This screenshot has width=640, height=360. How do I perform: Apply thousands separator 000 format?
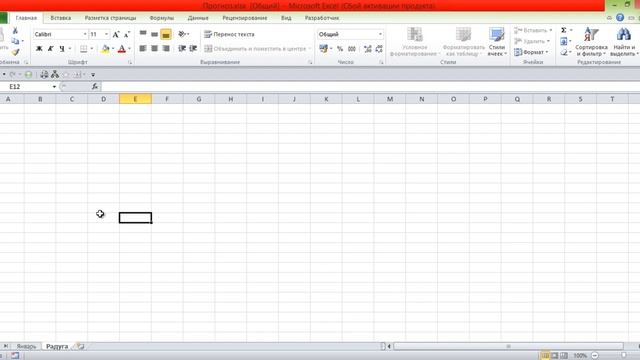coord(351,49)
